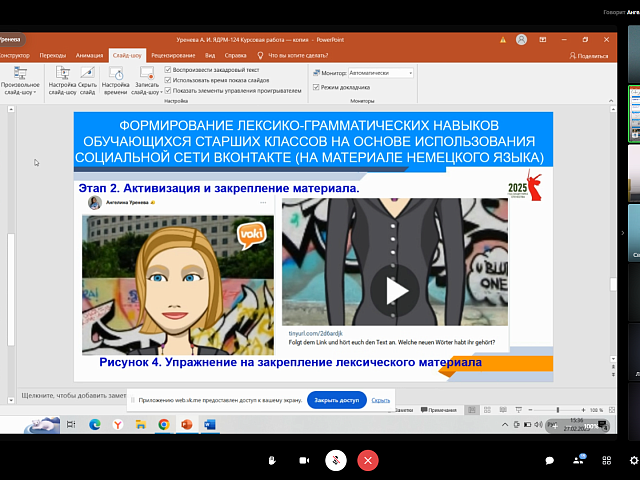Screen dimensions: 640x480
Task: Toggle the muted microphone button
Action: click(x=336, y=460)
